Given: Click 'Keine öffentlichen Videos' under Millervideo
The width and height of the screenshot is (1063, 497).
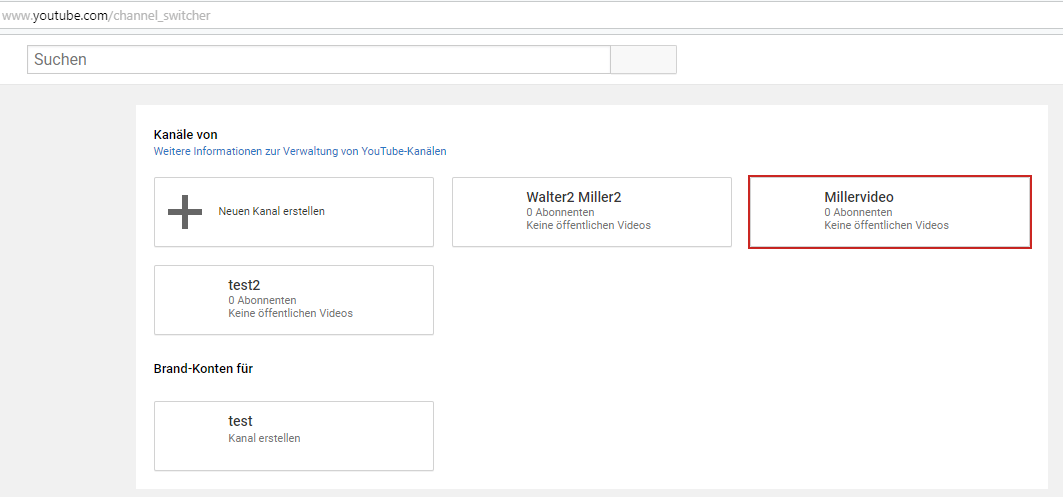Looking at the screenshot, I should pyautogui.click(x=886, y=225).
